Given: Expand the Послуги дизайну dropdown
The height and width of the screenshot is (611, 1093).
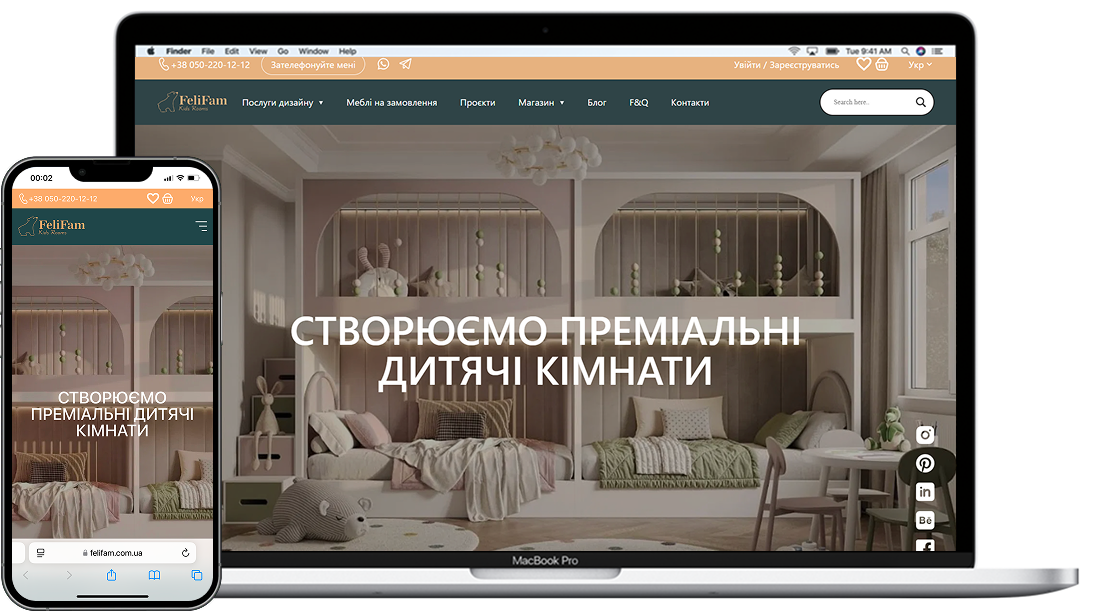Looking at the screenshot, I should pos(282,102).
